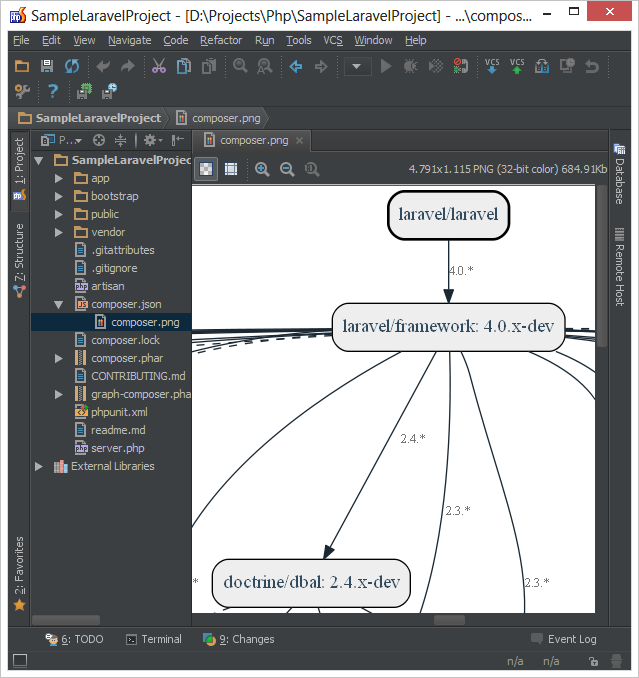Open the Tools menu
Viewport: 639px width, 678px height.
(x=299, y=40)
